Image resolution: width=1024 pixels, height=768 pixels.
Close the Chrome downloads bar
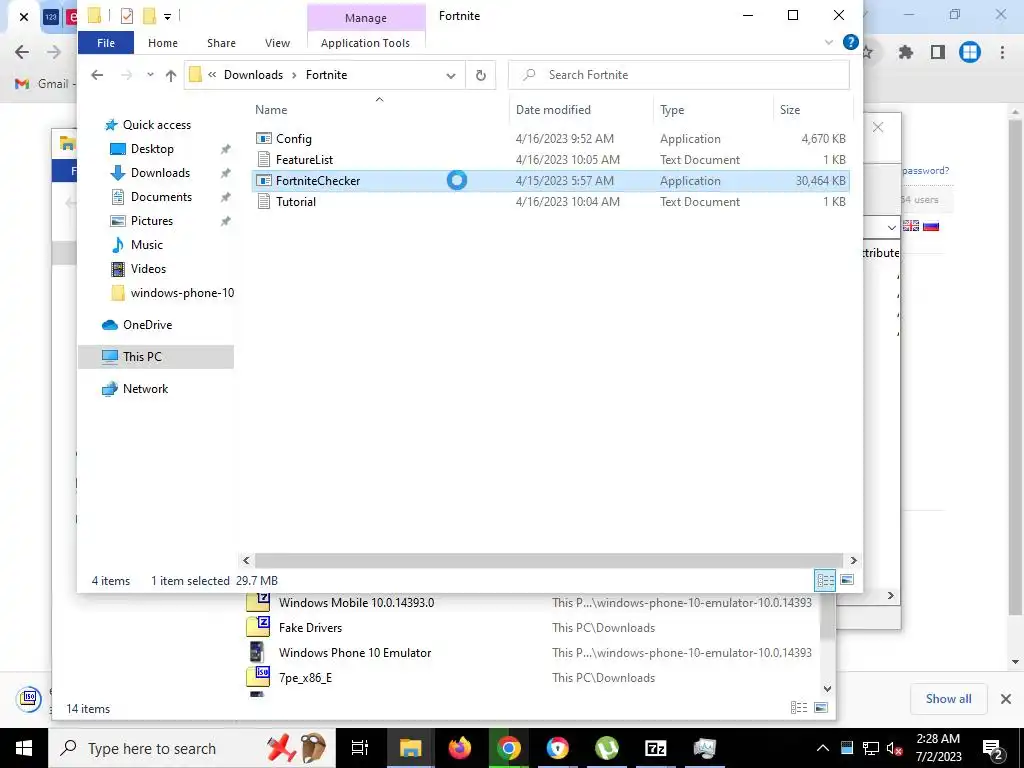(x=1006, y=699)
